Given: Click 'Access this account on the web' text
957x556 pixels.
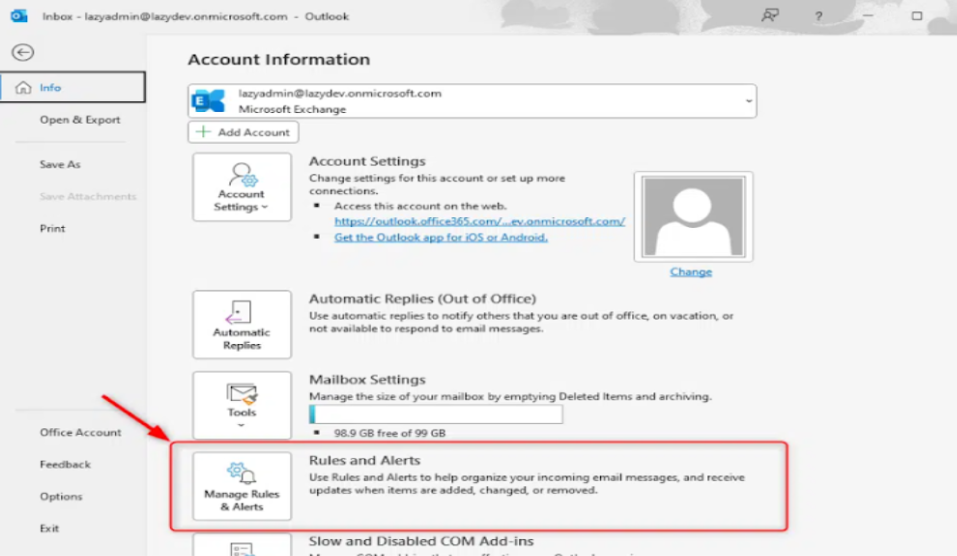Looking at the screenshot, I should (420, 206).
